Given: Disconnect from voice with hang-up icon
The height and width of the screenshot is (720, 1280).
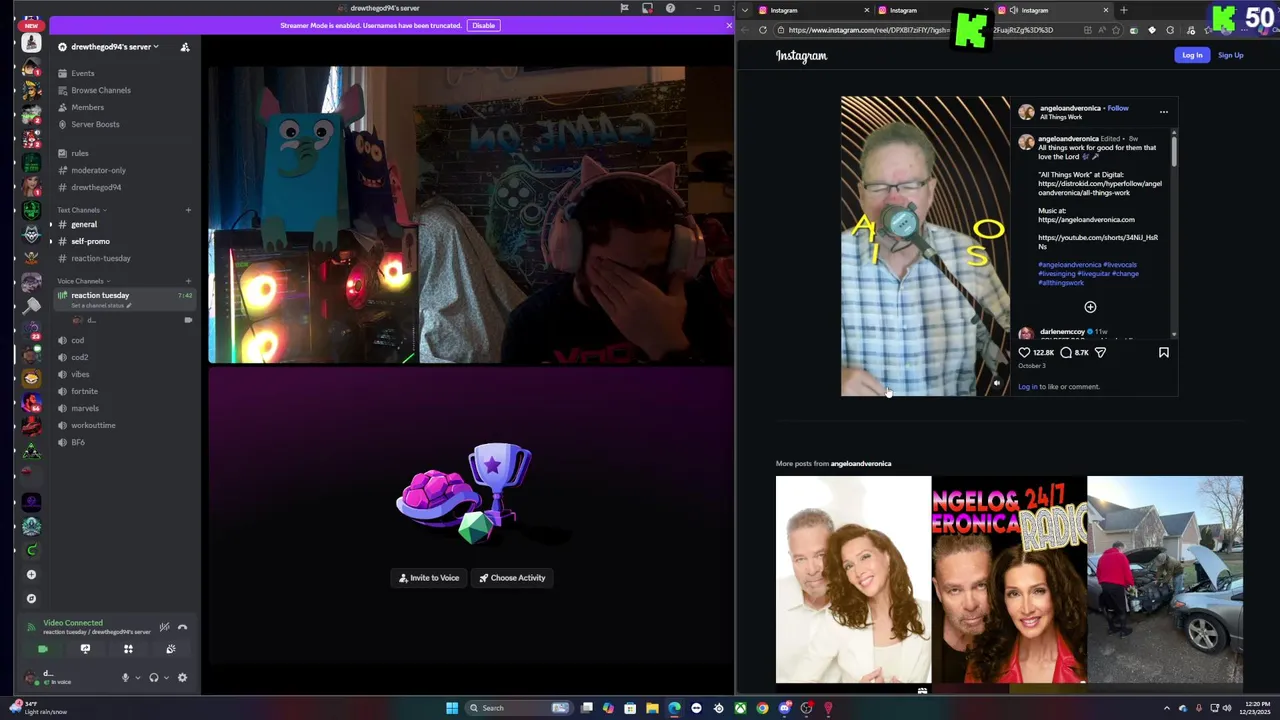Looking at the screenshot, I should 182,627.
